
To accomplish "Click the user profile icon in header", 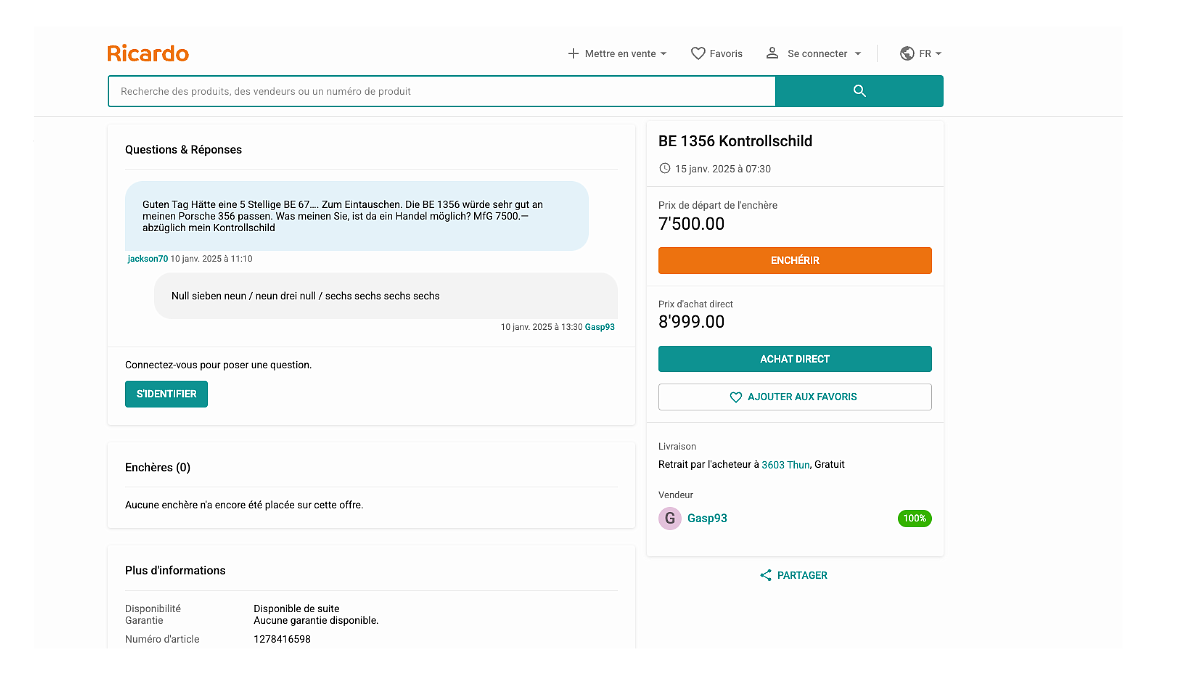I will click(x=772, y=53).
